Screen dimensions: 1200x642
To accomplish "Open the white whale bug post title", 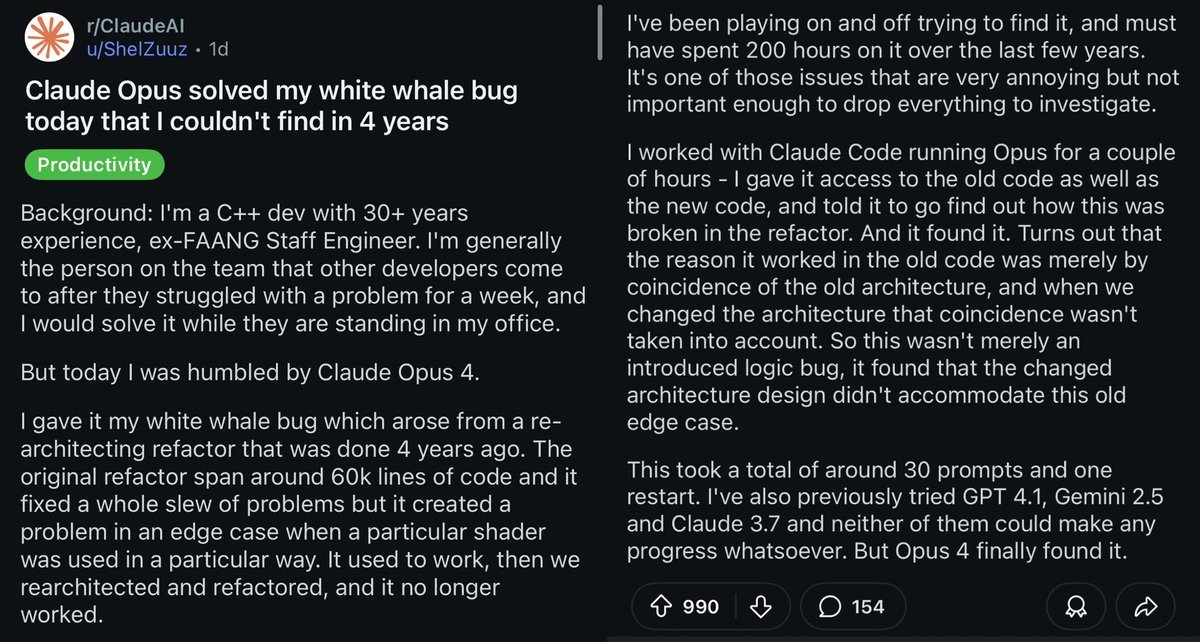I will pyautogui.click(x=272, y=106).
